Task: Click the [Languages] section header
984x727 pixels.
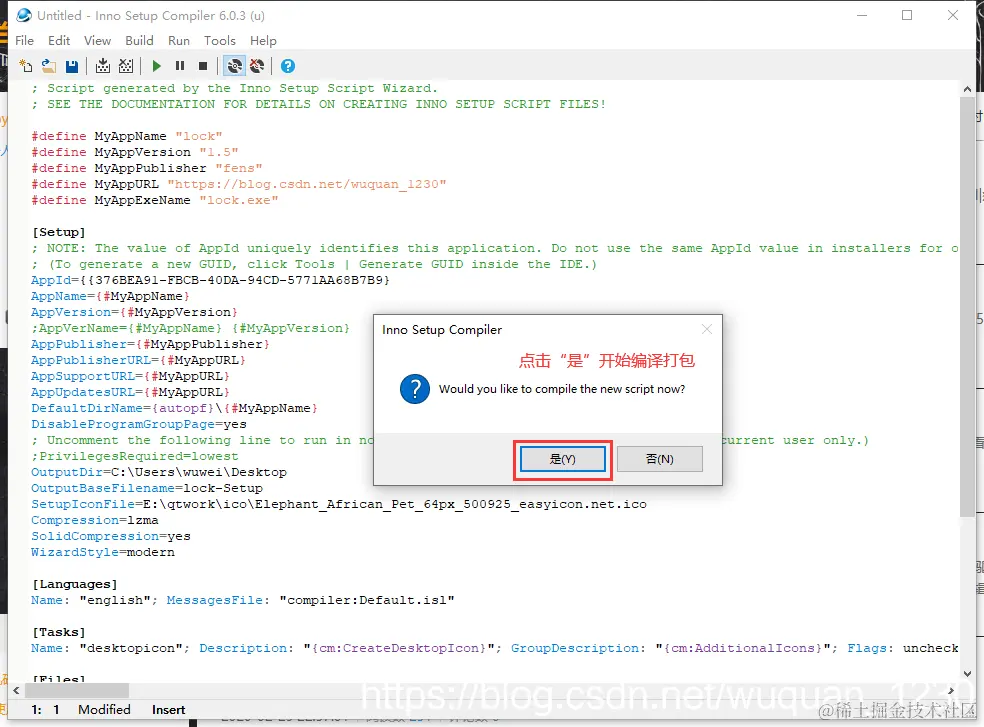Action: [x=75, y=584]
